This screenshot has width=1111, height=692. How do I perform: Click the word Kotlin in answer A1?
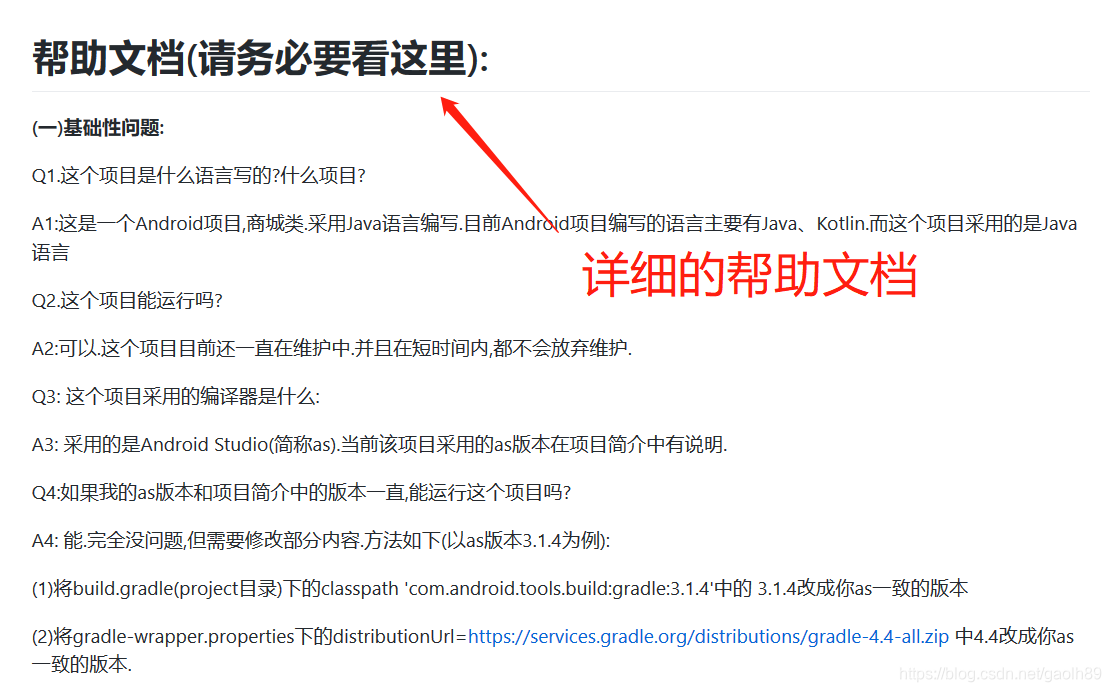(840, 224)
